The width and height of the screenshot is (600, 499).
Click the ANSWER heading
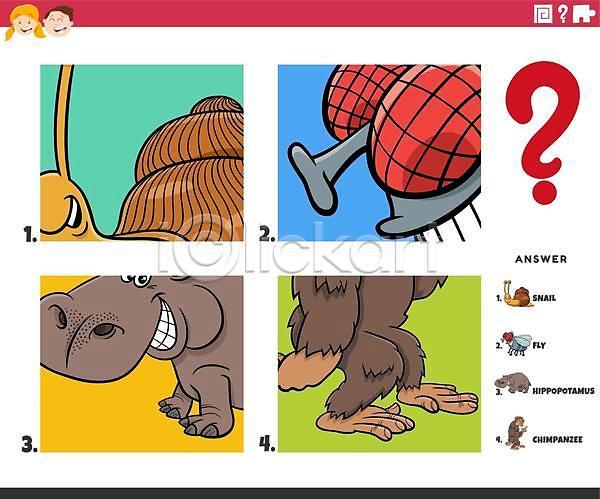tap(541, 259)
